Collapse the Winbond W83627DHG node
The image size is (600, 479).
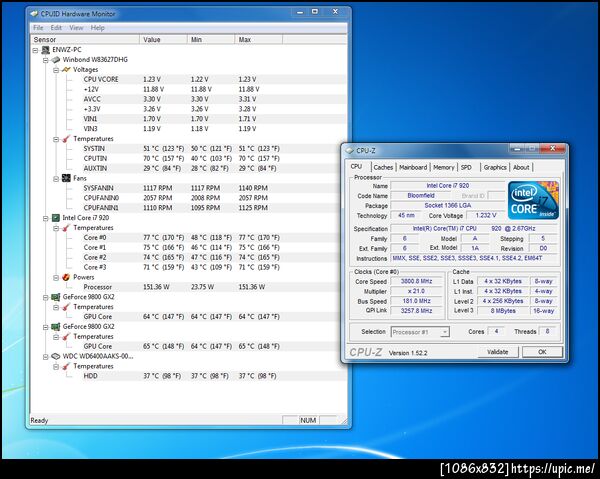point(46,60)
